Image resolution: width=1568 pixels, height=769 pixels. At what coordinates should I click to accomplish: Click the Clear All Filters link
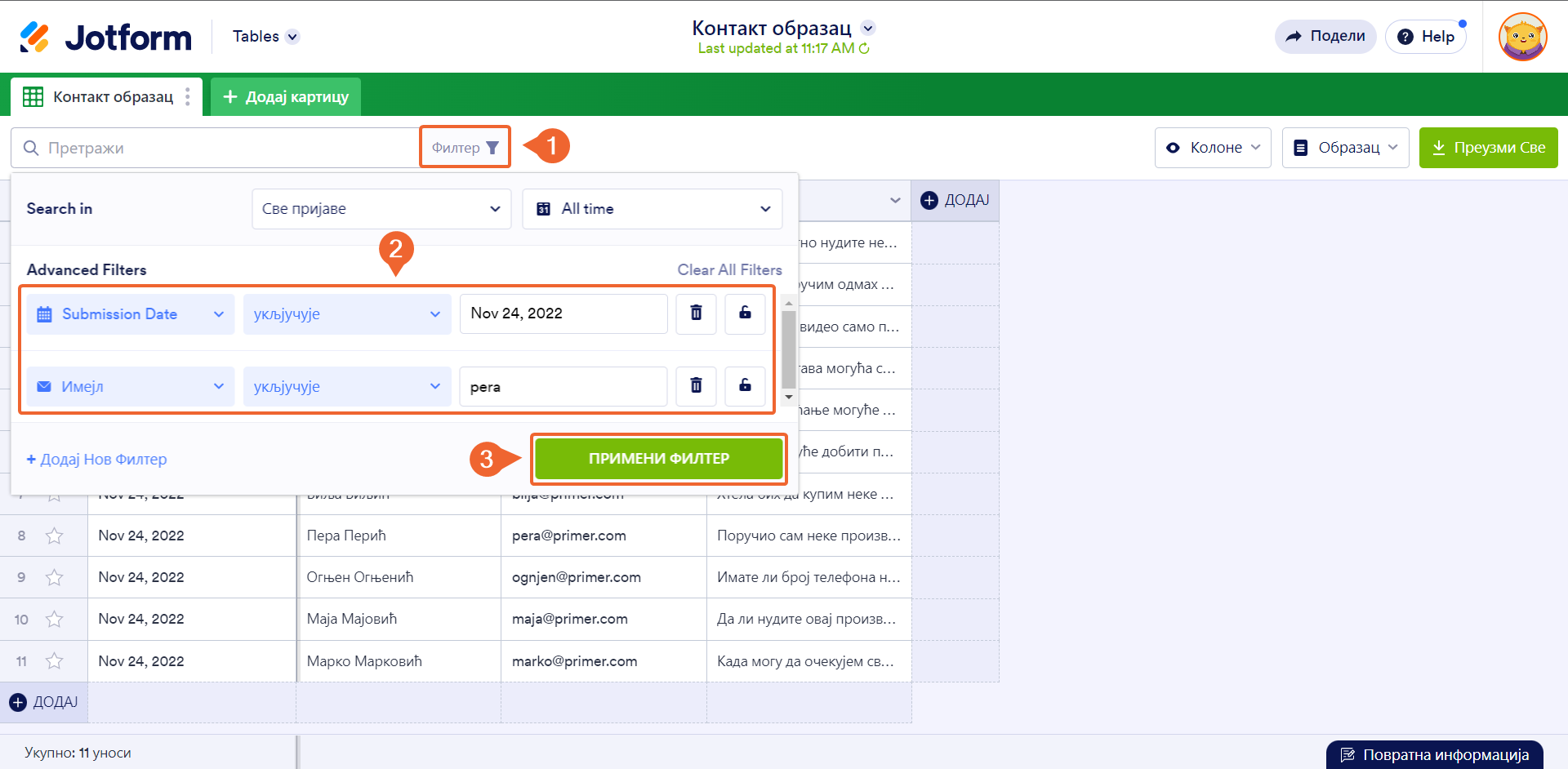729,270
